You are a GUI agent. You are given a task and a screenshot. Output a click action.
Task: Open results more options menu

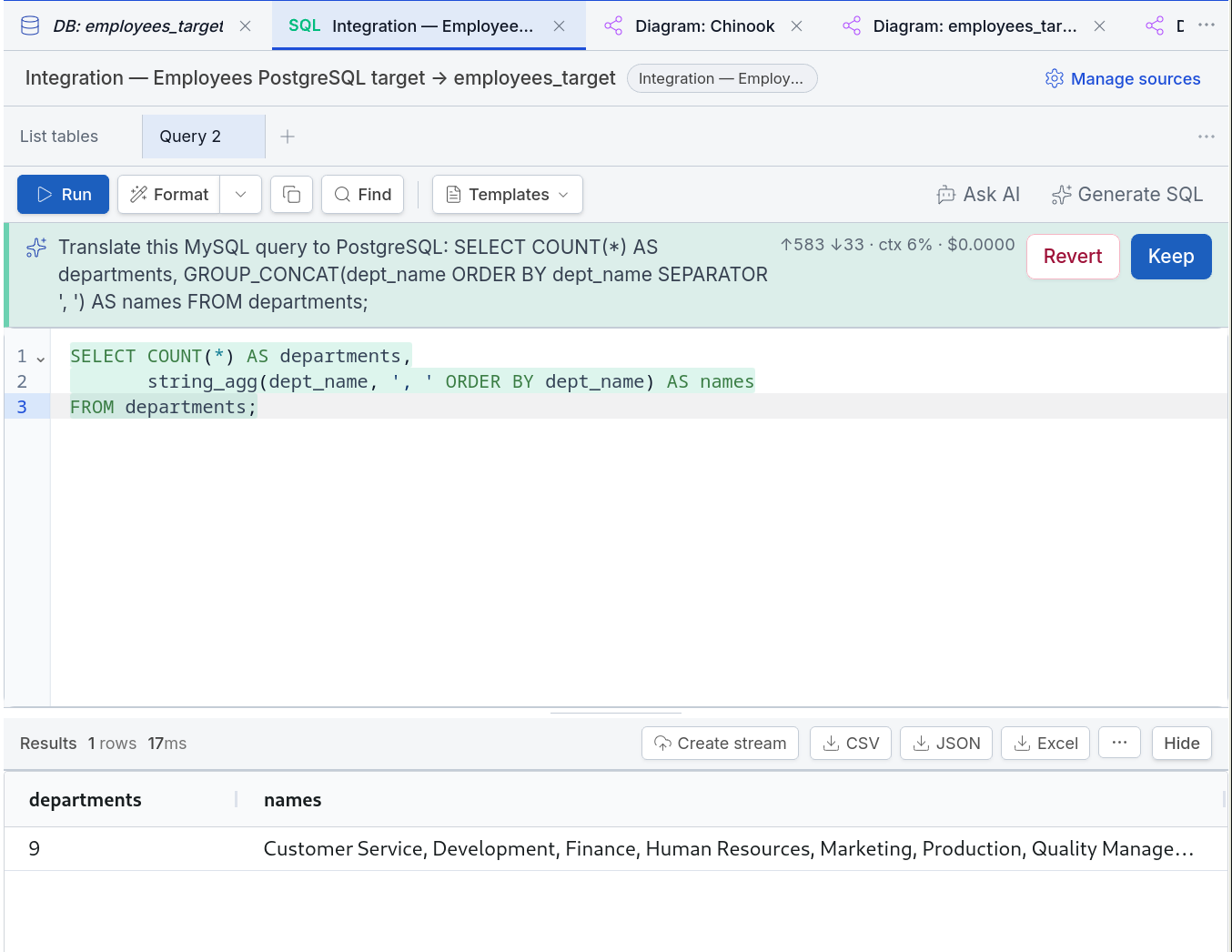(1119, 743)
